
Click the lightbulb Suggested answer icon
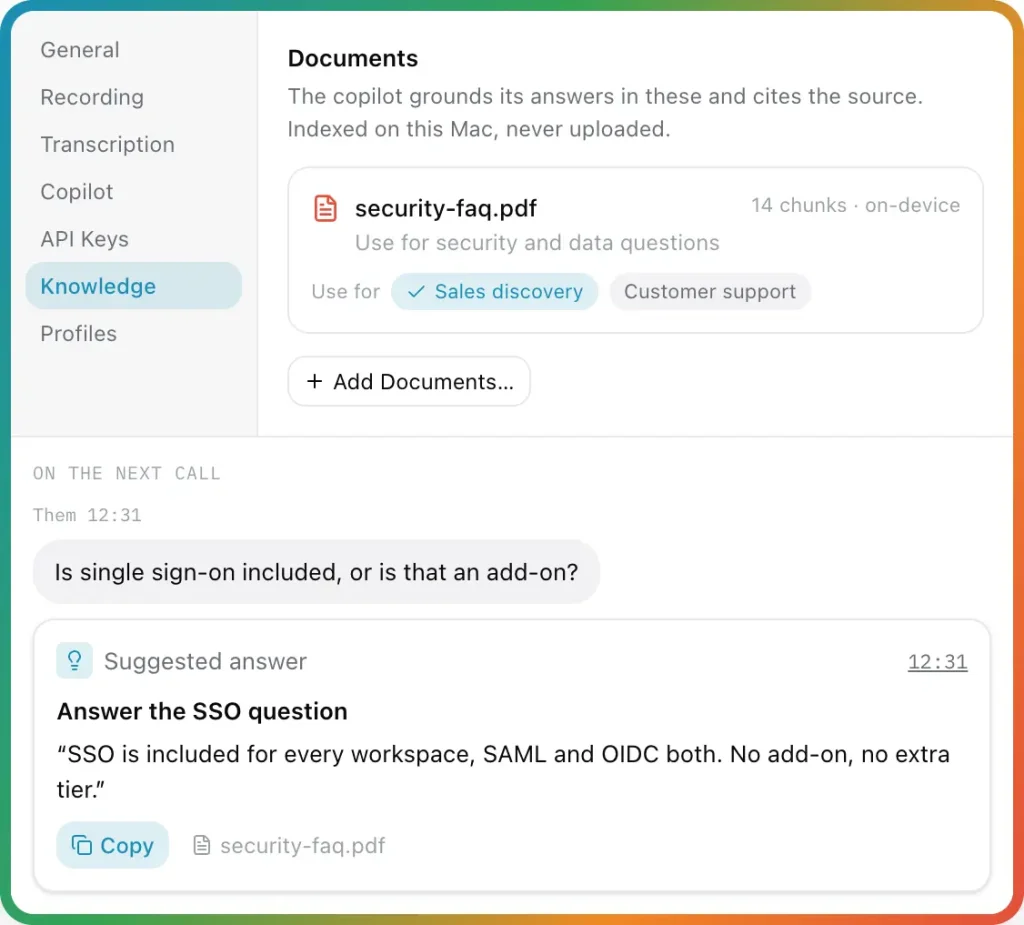click(74, 660)
